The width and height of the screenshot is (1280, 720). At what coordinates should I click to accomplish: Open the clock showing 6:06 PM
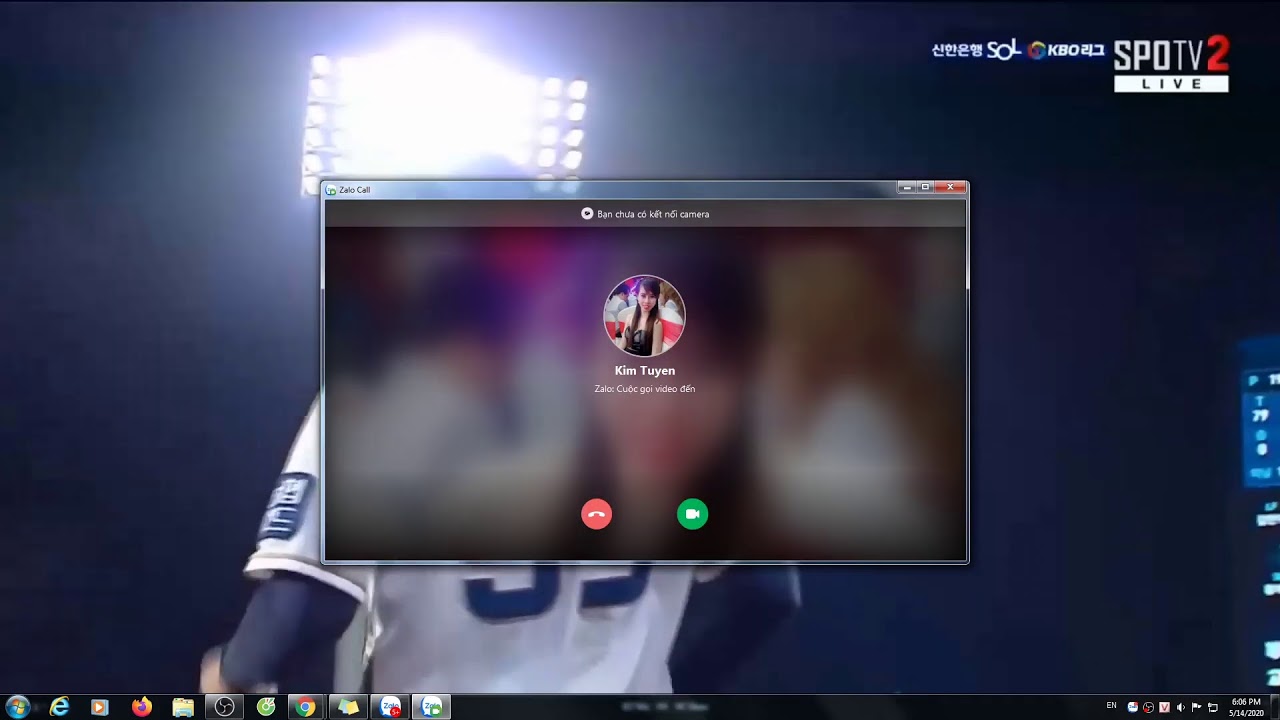(x=1245, y=707)
